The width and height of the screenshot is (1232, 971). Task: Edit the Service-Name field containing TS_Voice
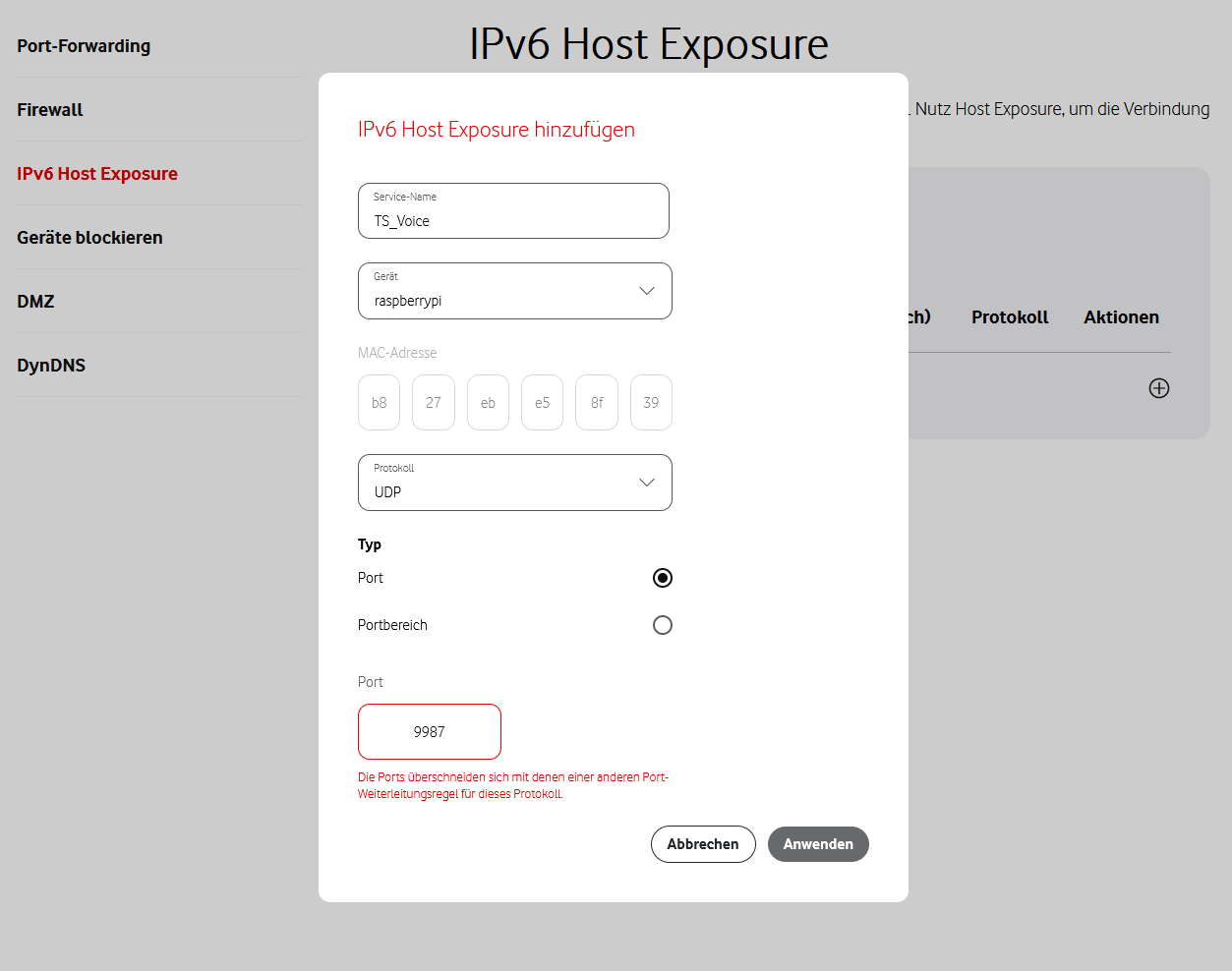coord(513,217)
